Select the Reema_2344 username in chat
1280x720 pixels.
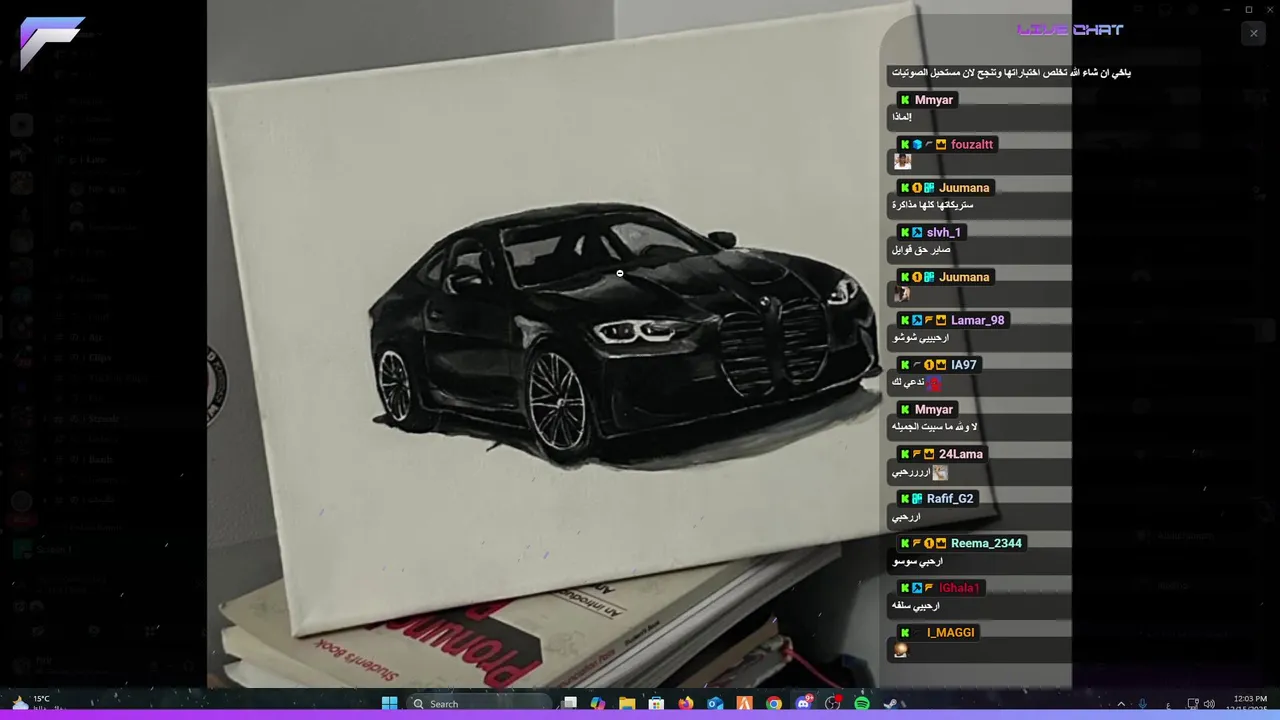[986, 544]
